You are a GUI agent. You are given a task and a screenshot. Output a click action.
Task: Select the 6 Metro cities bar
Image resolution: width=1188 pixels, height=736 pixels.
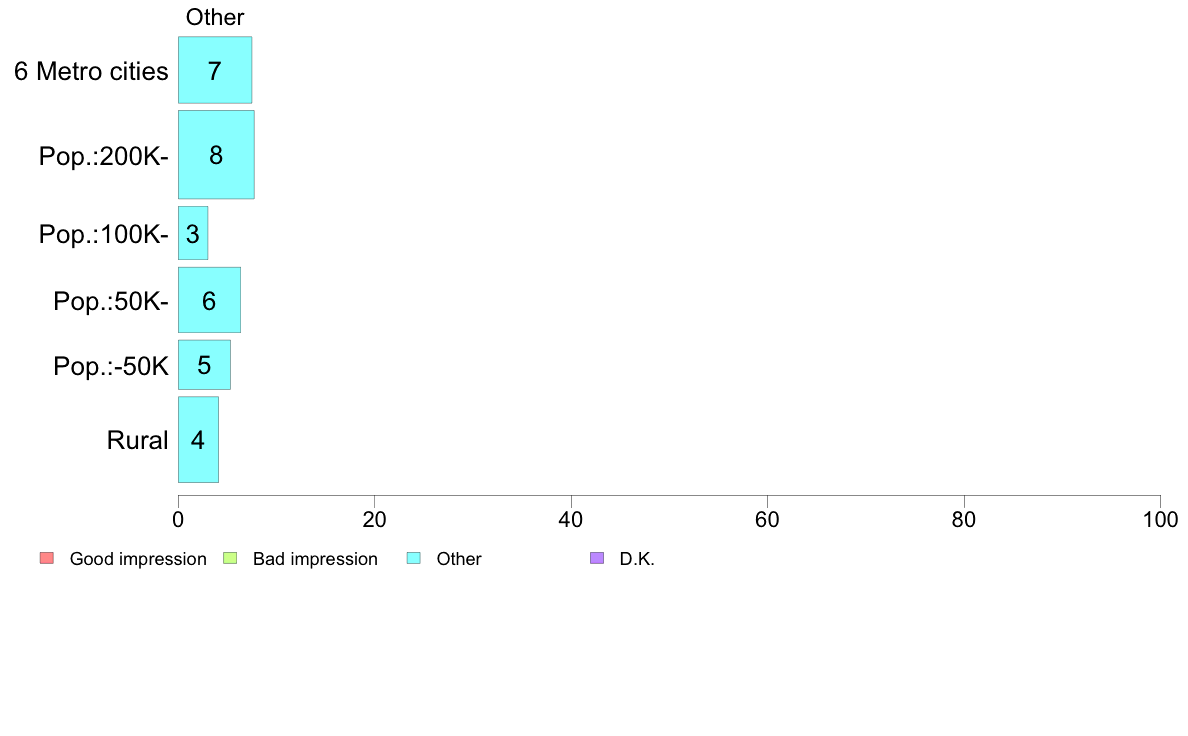click(215, 70)
